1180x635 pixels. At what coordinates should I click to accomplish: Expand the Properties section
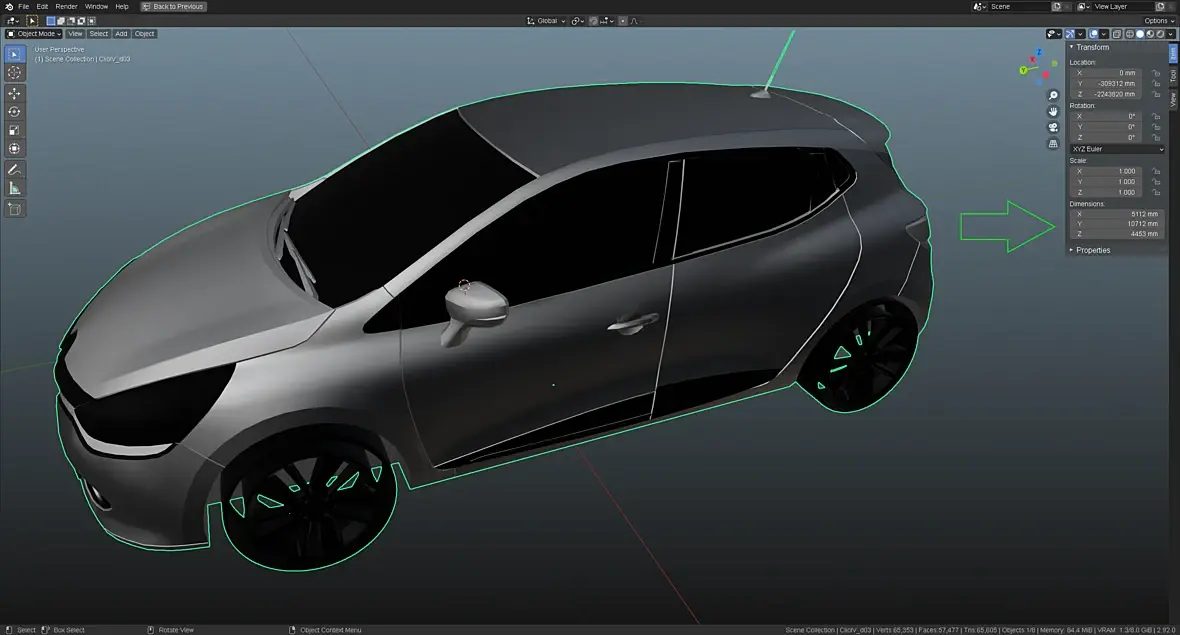[1092, 250]
